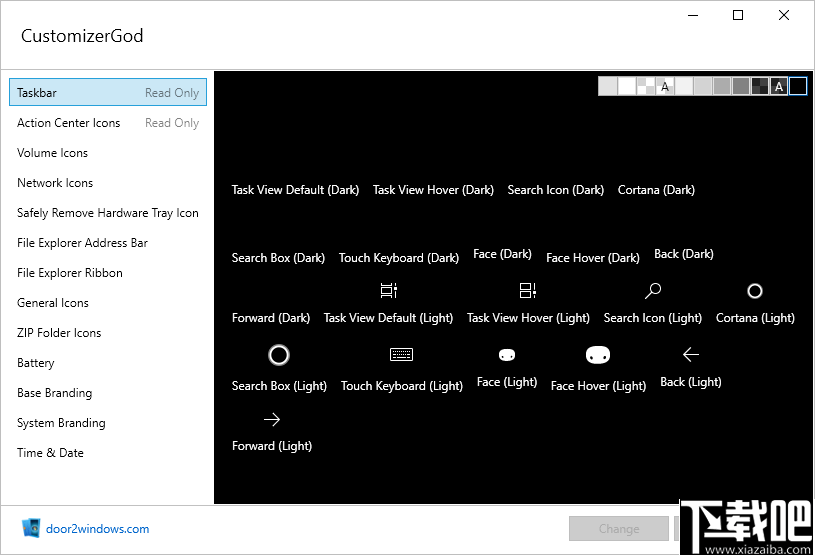Choose the selected black background swatch
The width and height of the screenshot is (815, 555).
tap(798, 86)
